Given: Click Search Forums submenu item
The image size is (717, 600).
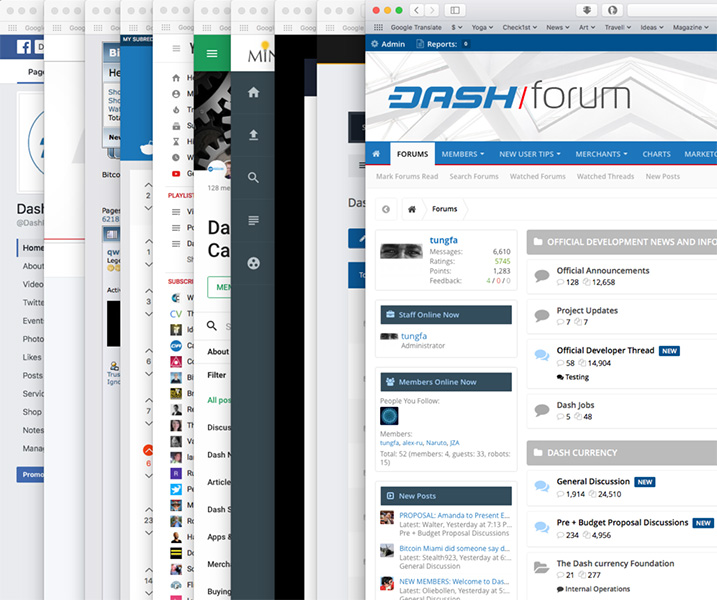Looking at the screenshot, I should (x=474, y=176).
